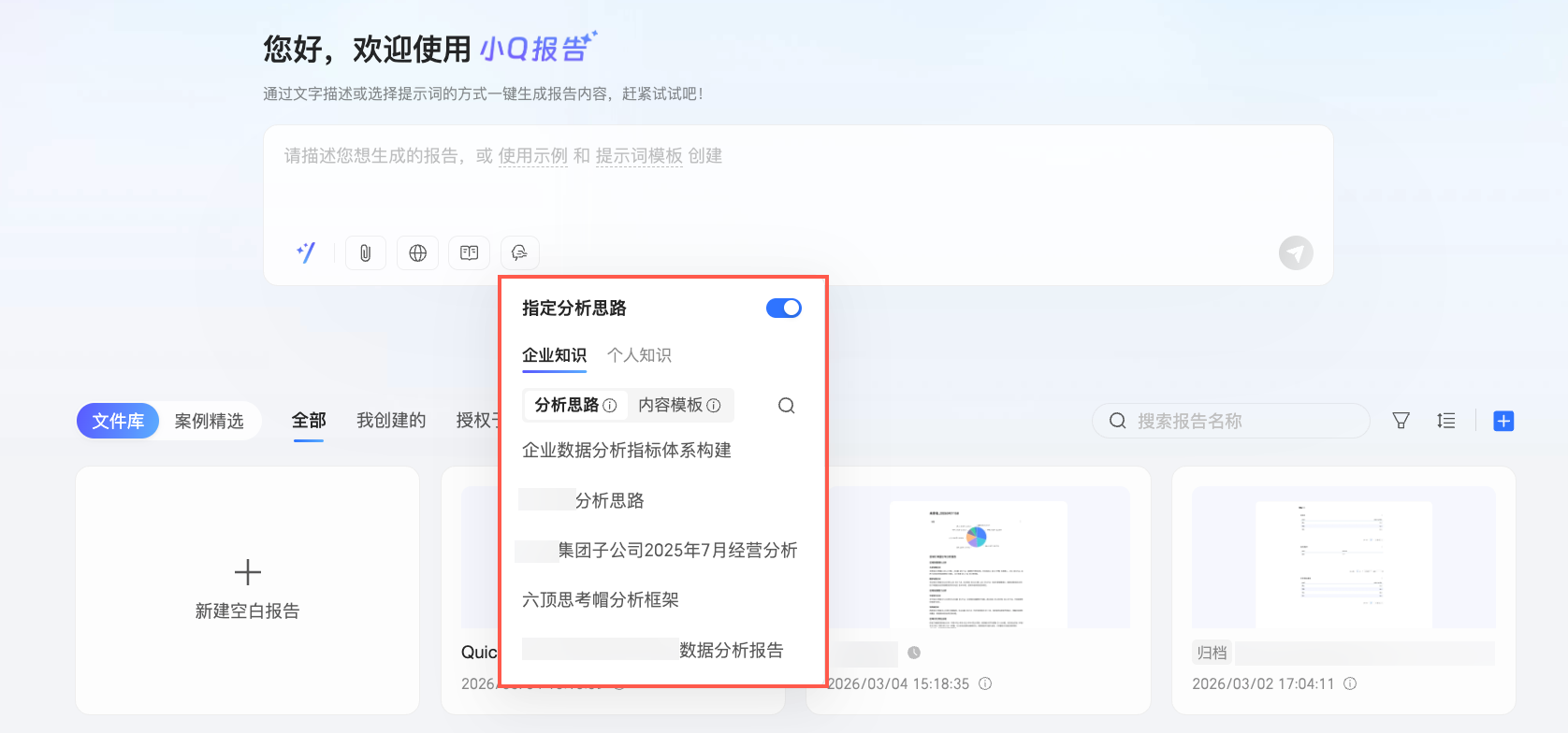Attach a file with the paperclip icon

pyautogui.click(x=366, y=252)
